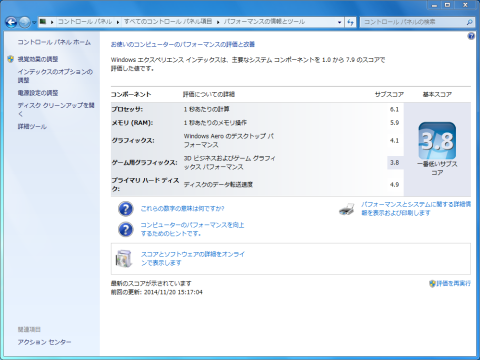Open the recent pages dropdown arrow
The width and height of the screenshot is (480, 360).
(x=34, y=23)
